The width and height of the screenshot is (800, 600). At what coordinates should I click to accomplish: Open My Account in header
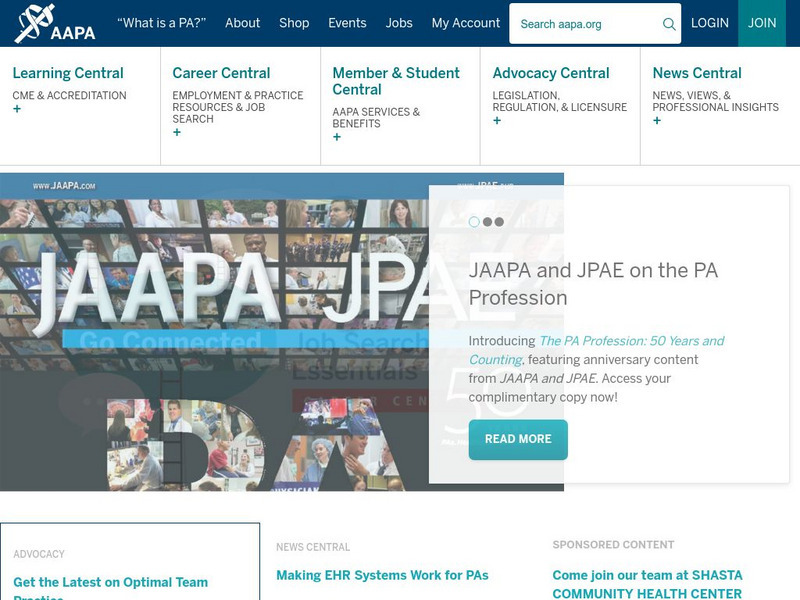point(466,23)
